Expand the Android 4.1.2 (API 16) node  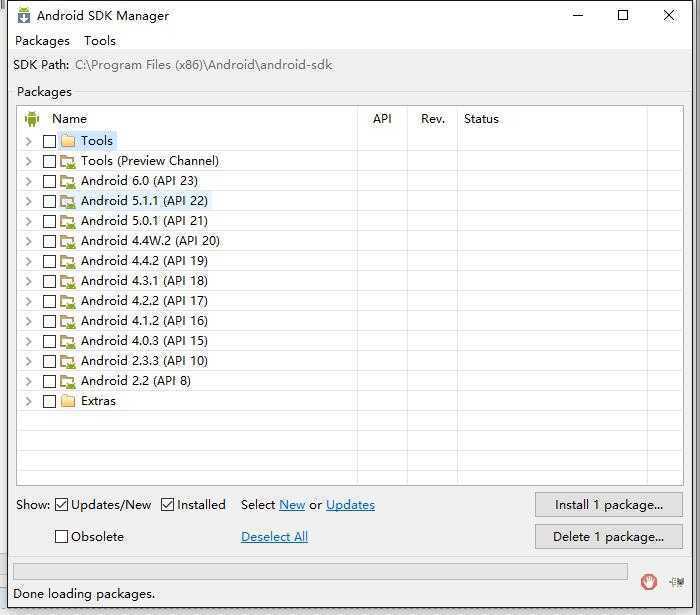click(29, 321)
